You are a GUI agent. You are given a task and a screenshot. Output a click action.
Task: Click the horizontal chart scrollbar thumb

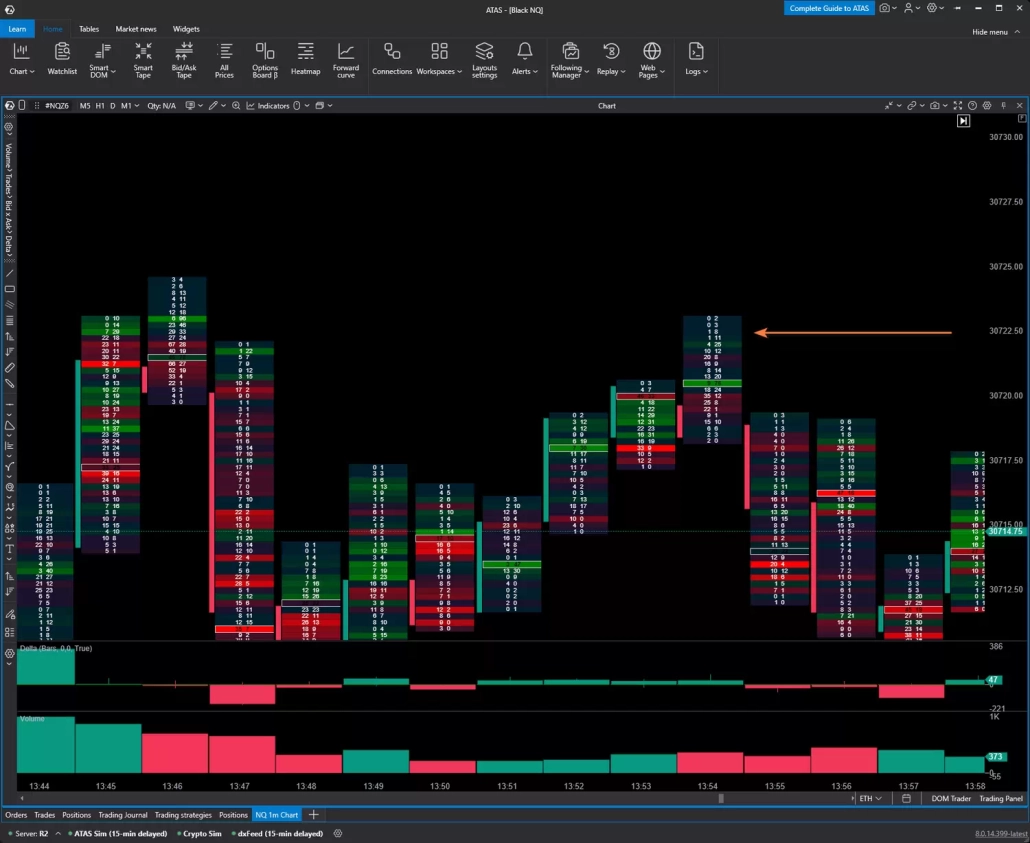tap(721, 798)
